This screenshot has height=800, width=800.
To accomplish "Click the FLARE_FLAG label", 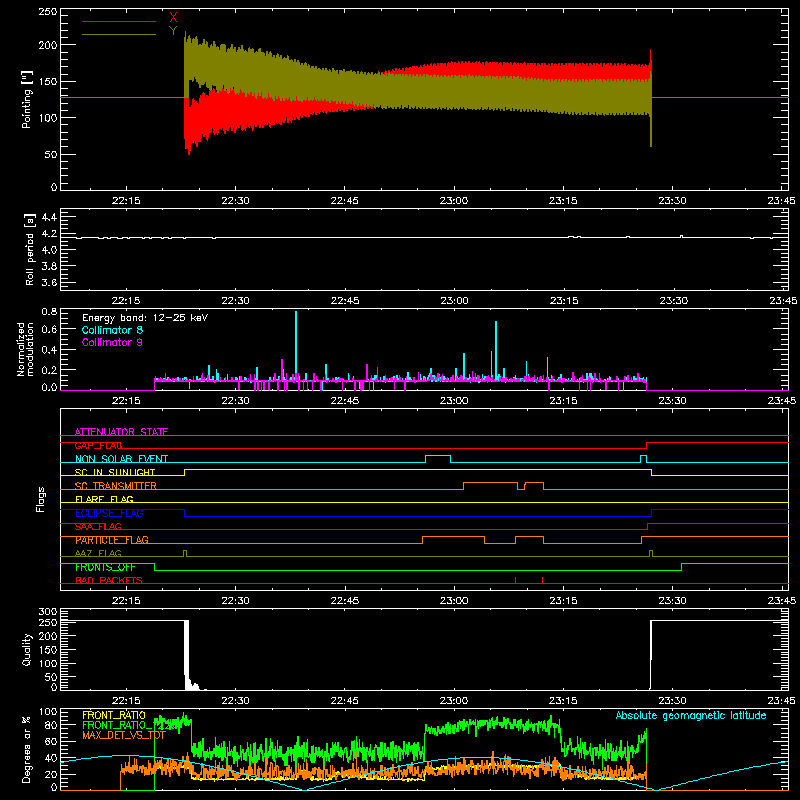I will pyautogui.click(x=104, y=499).
